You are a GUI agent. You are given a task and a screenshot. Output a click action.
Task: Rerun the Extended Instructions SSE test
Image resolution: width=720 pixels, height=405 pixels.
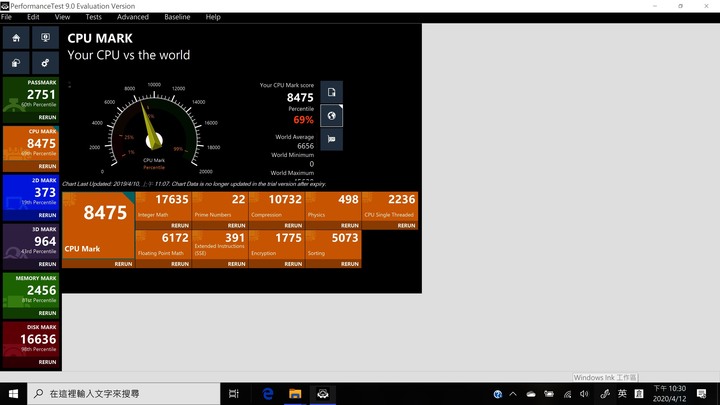tap(236, 264)
